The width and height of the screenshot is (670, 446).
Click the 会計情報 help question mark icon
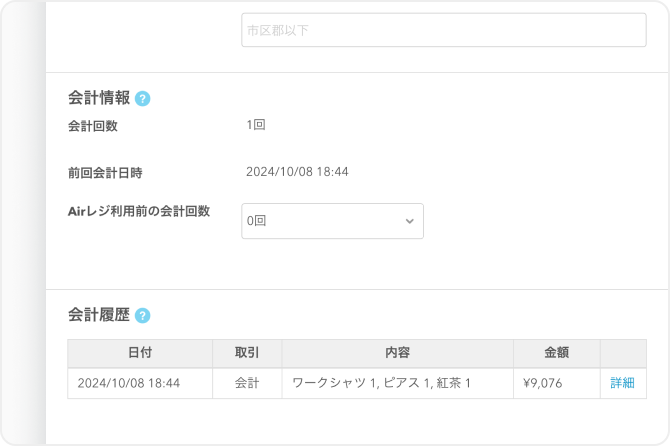pyautogui.click(x=142, y=99)
